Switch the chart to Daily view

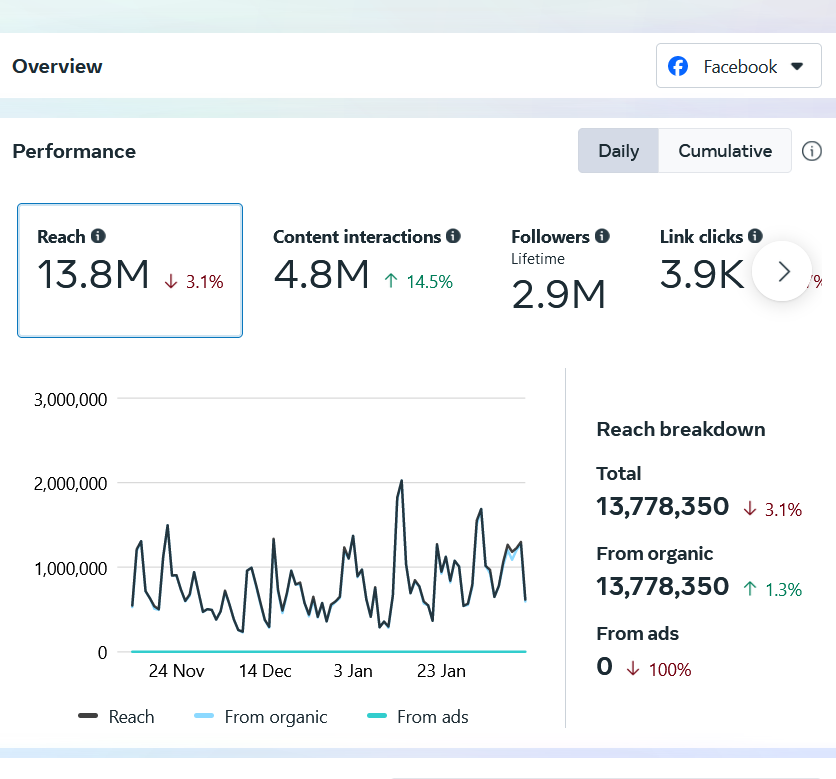[618, 151]
